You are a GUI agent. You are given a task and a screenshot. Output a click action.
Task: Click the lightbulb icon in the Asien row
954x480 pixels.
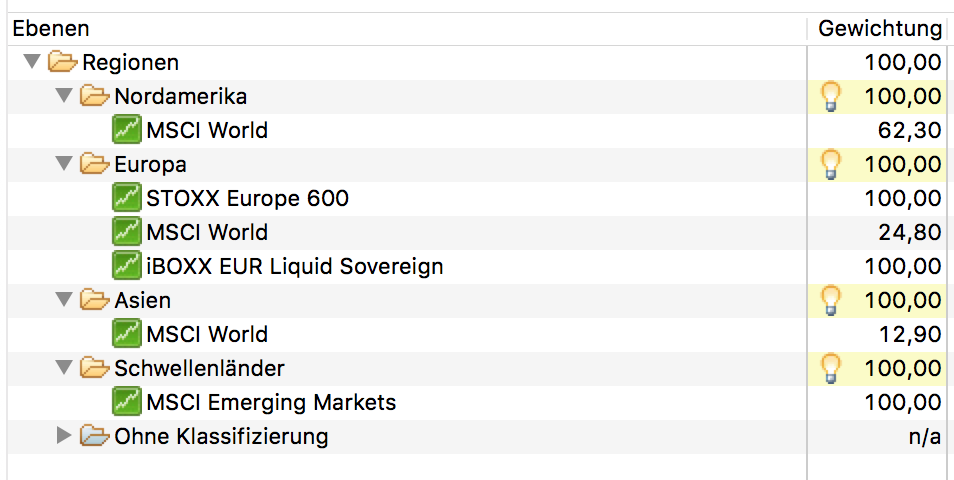pos(829,300)
